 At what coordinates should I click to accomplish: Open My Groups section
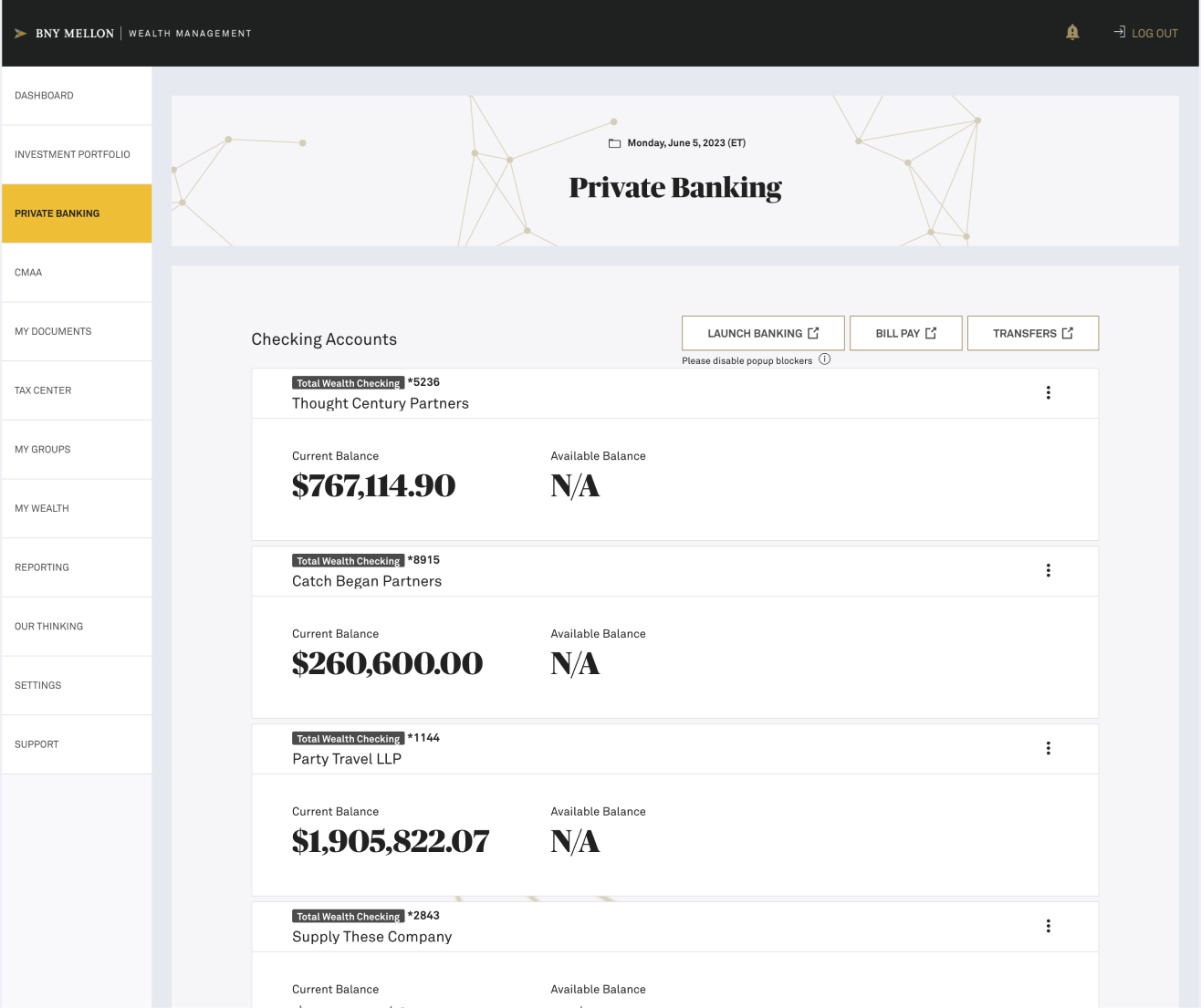[x=77, y=450]
